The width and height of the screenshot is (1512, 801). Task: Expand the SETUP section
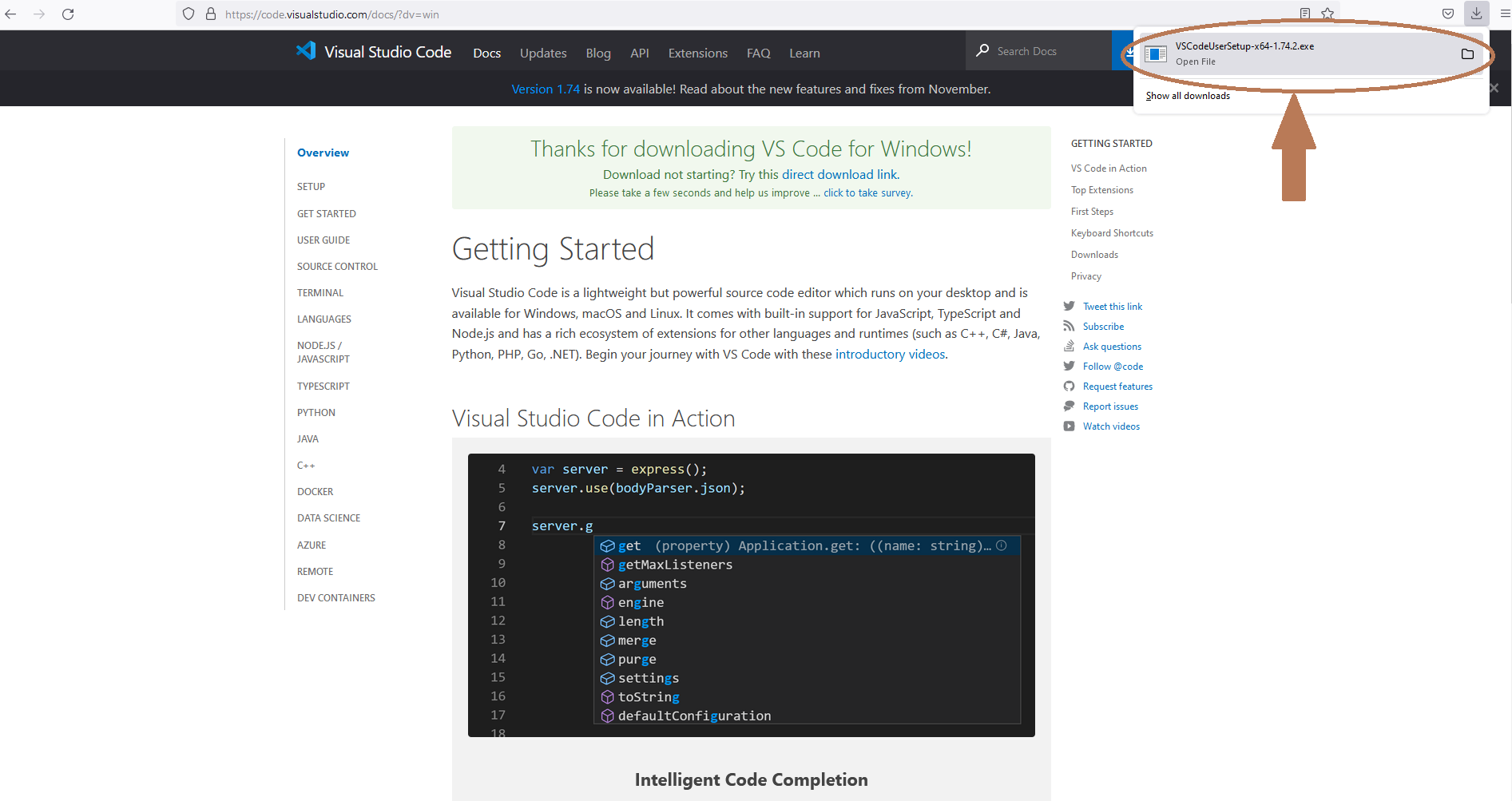coord(311,187)
